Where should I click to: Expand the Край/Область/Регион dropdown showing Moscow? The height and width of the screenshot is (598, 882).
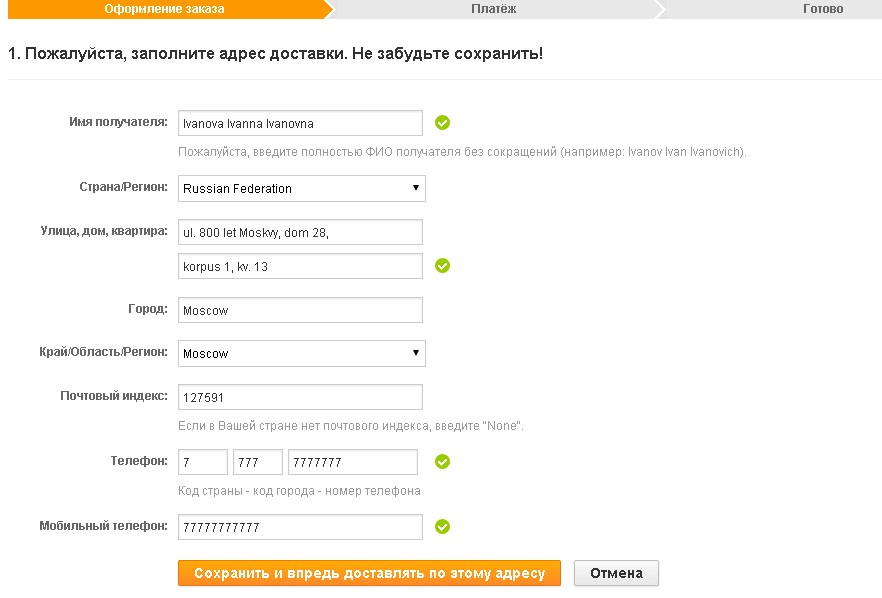(x=302, y=353)
